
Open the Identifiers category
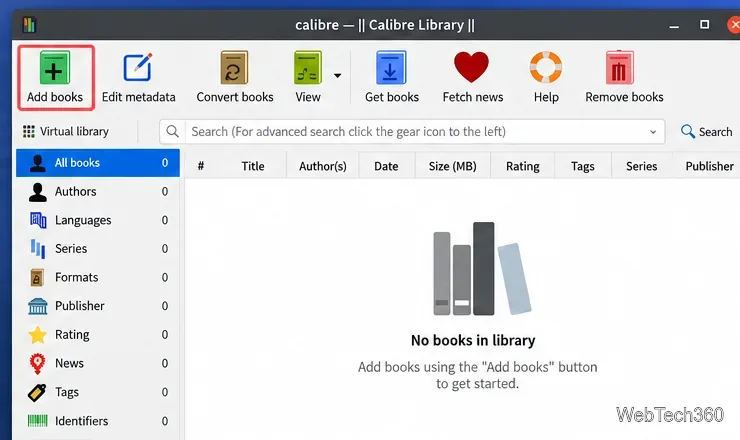[x=98, y=421]
